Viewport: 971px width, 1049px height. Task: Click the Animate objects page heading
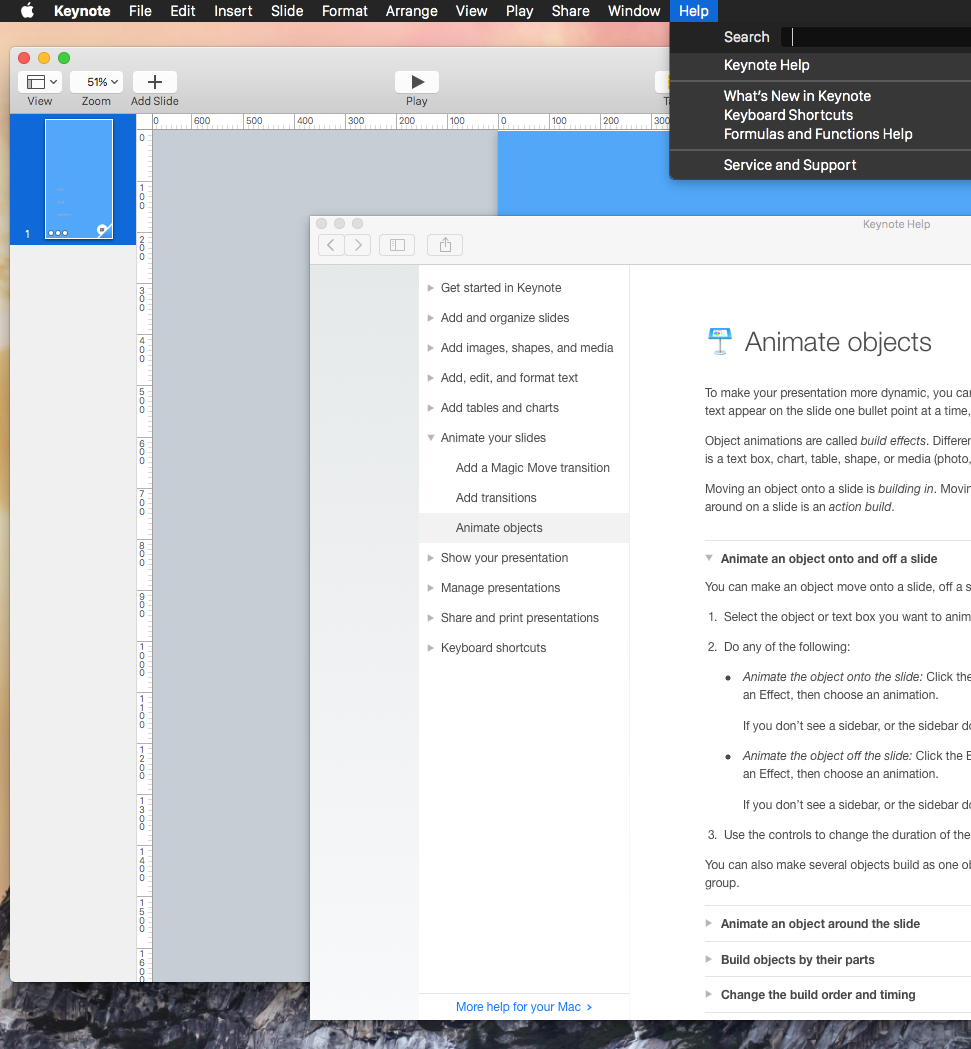point(838,342)
